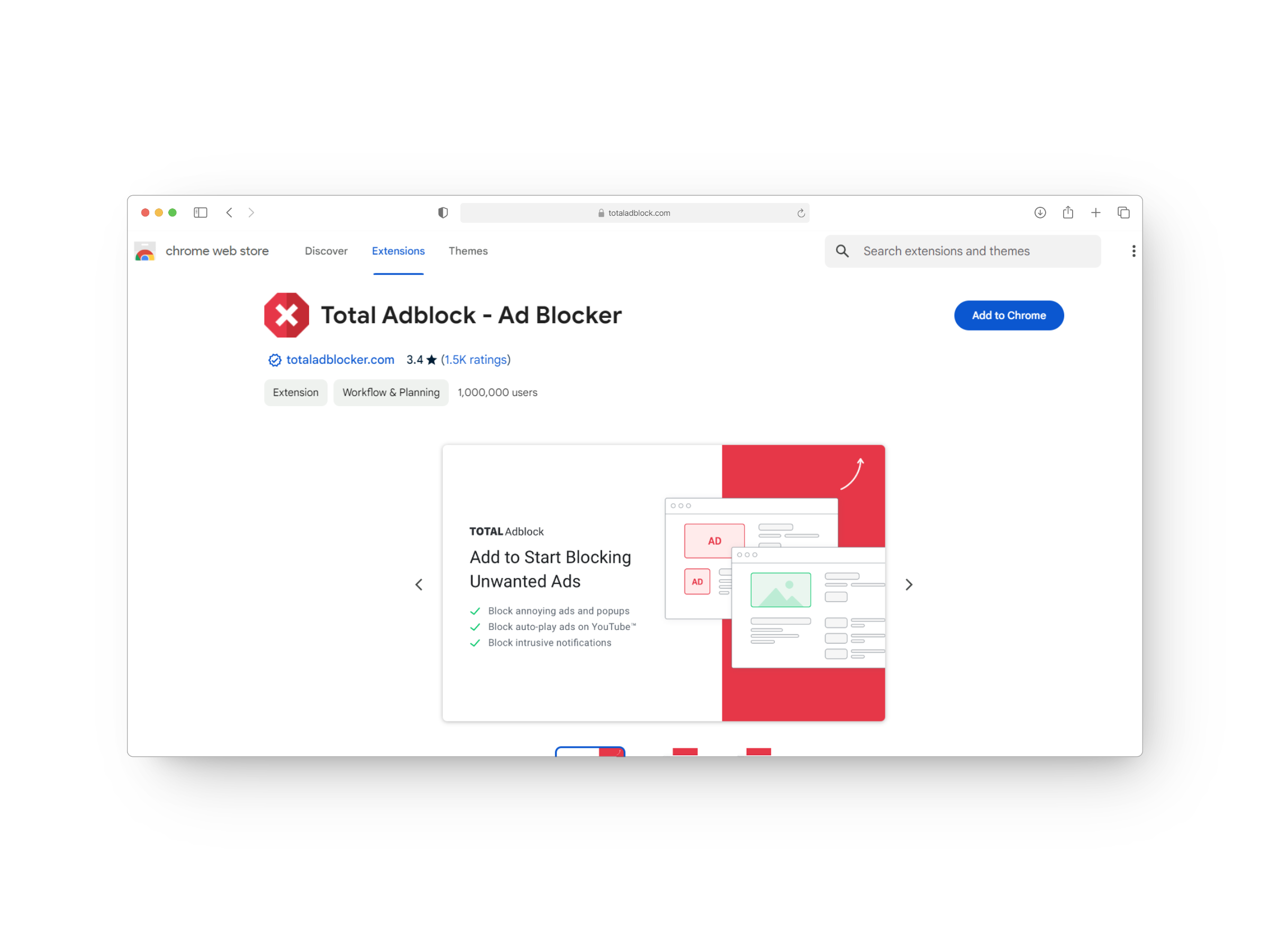Click the Total Adblock extension icon
The image size is (1270, 952).
tap(286, 315)
